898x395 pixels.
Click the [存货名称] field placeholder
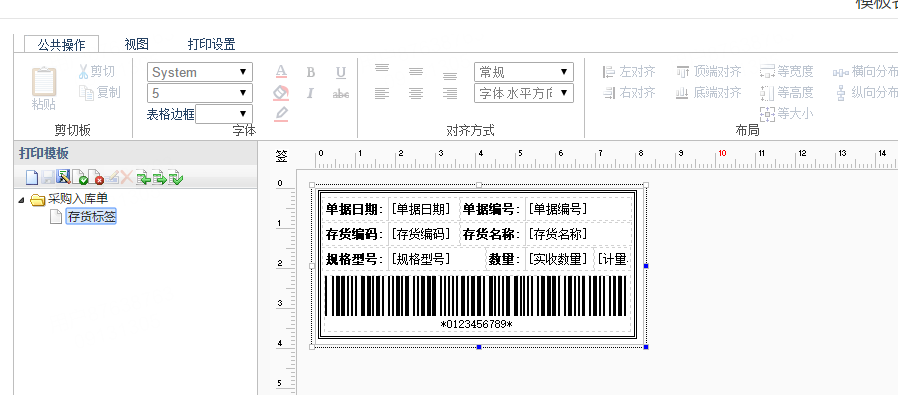click(558, 234)
